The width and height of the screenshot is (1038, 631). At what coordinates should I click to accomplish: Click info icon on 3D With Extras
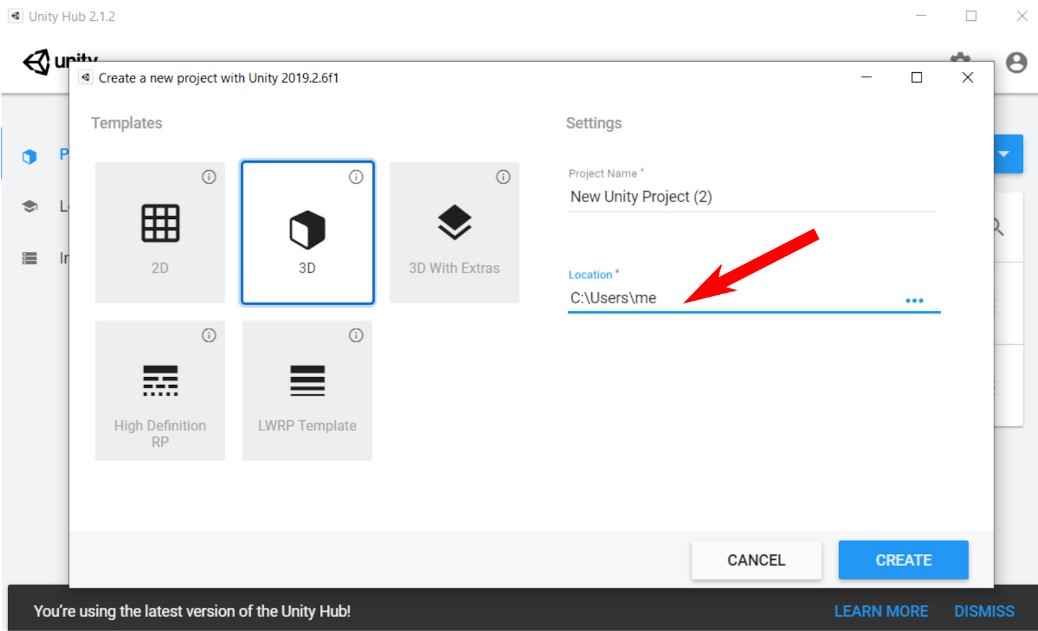[503, 177]
